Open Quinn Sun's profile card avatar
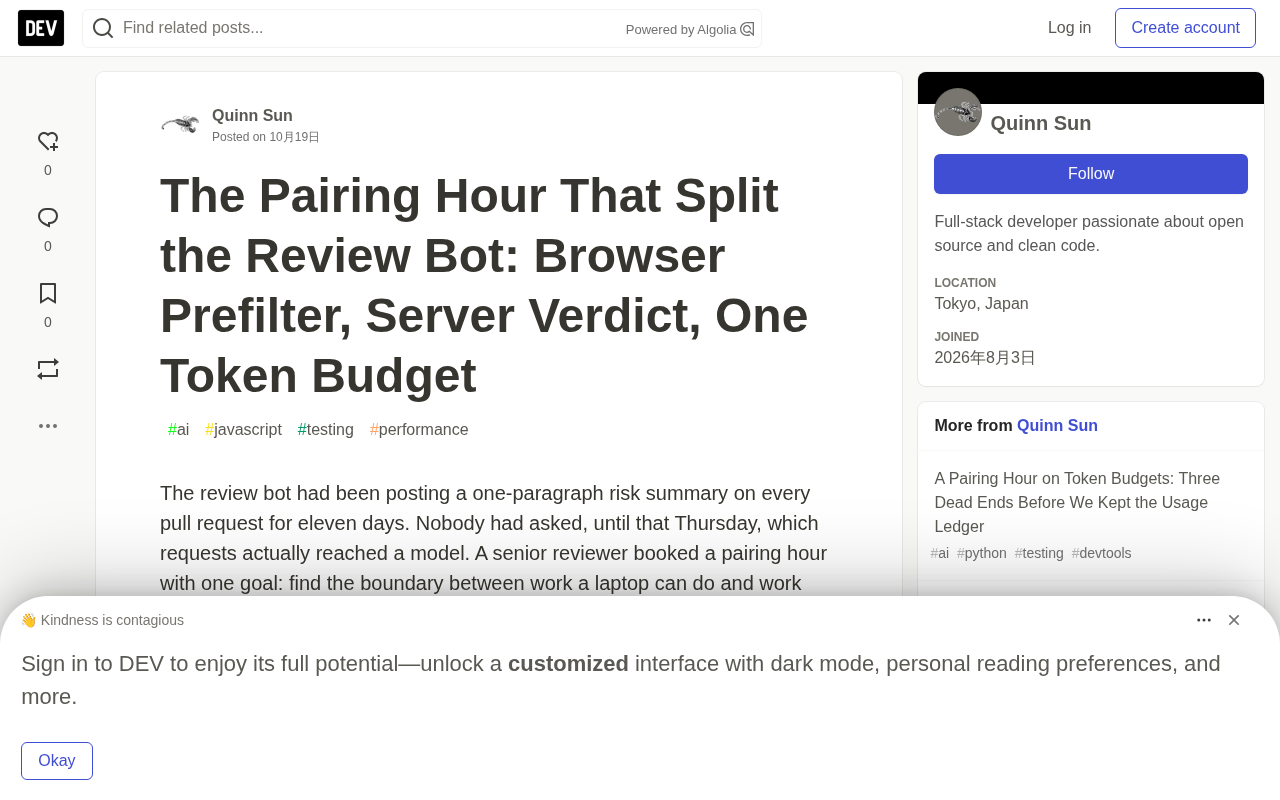1280x800 pixels. click(958, 112)
